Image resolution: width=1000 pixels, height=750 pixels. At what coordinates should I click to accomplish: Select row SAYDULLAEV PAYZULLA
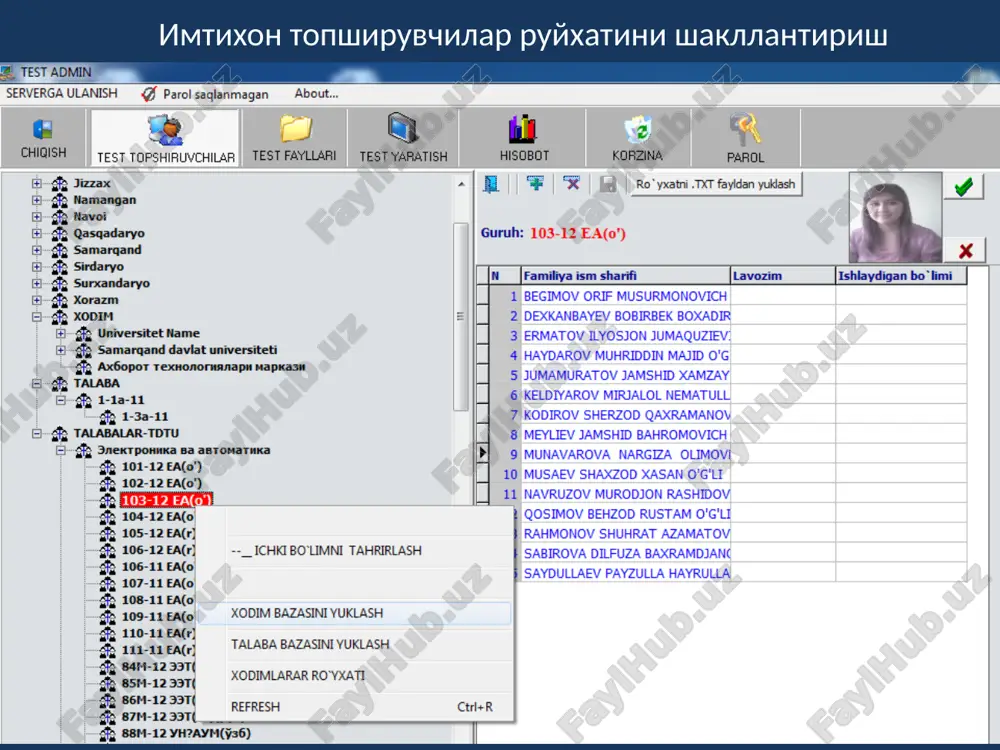(x=626, y=573)
